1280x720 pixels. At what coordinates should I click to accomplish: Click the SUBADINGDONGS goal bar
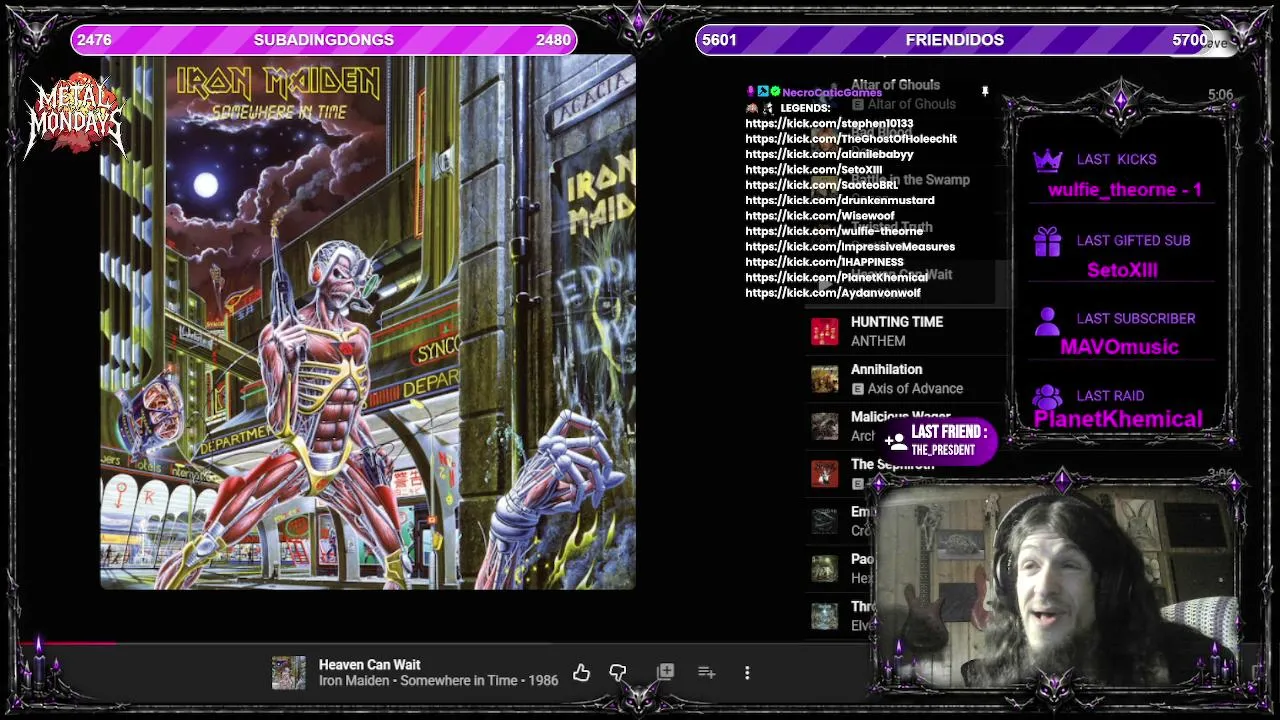[x=324, y=40]
